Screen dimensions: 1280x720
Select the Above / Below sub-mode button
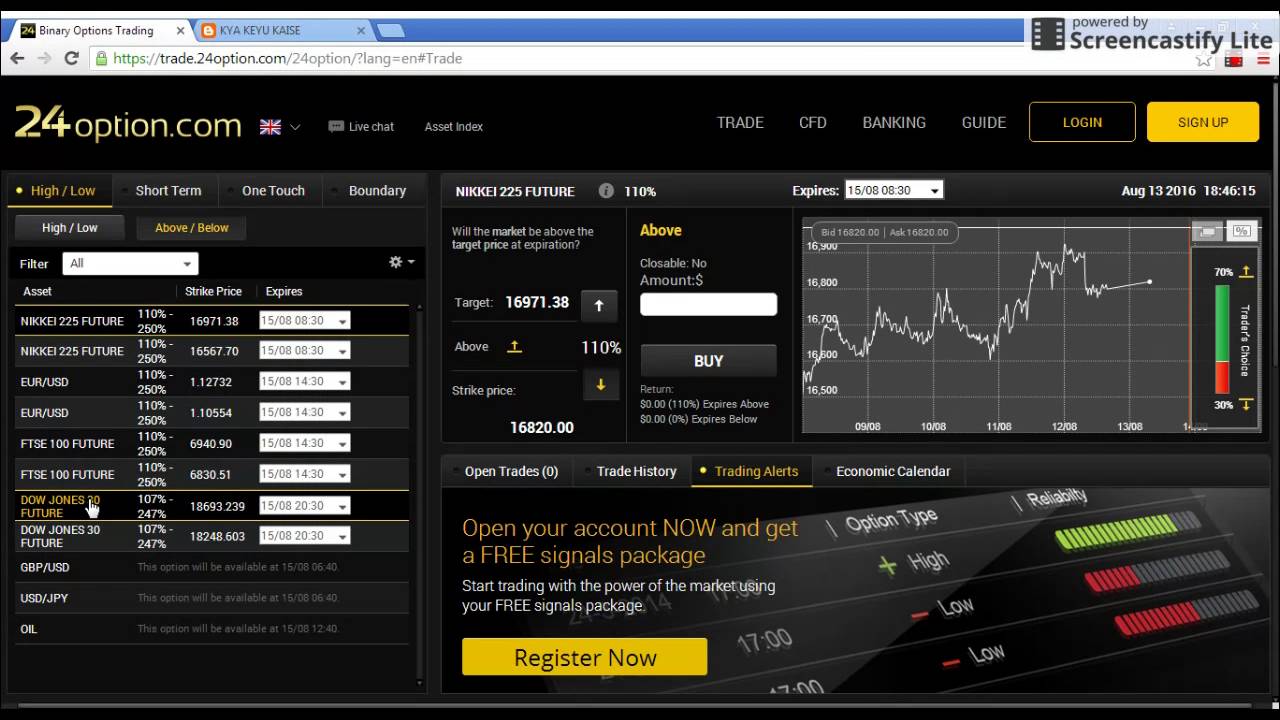[192, 228]
